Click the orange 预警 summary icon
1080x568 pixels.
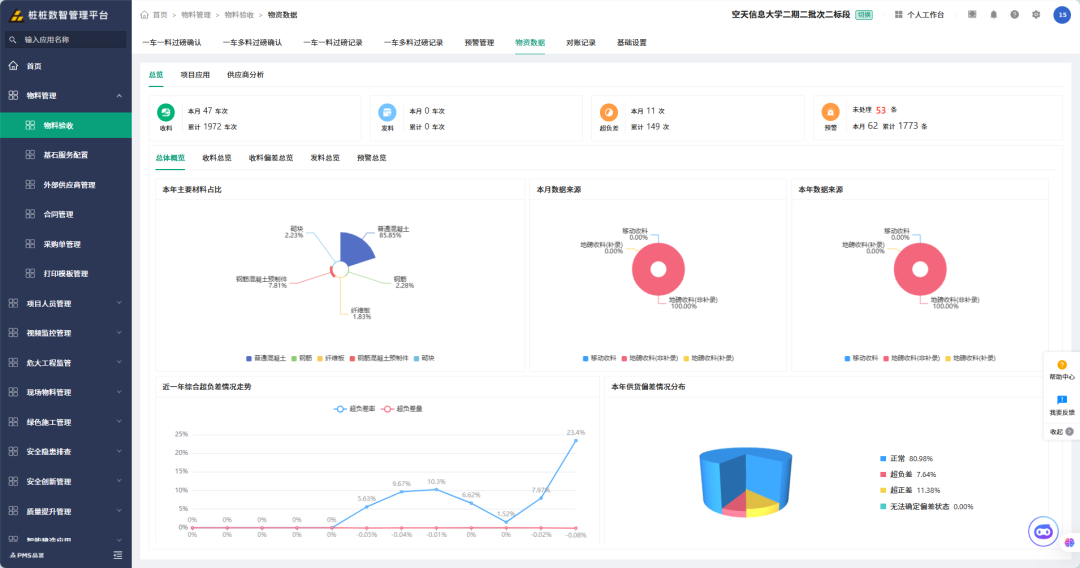[831, 112]
